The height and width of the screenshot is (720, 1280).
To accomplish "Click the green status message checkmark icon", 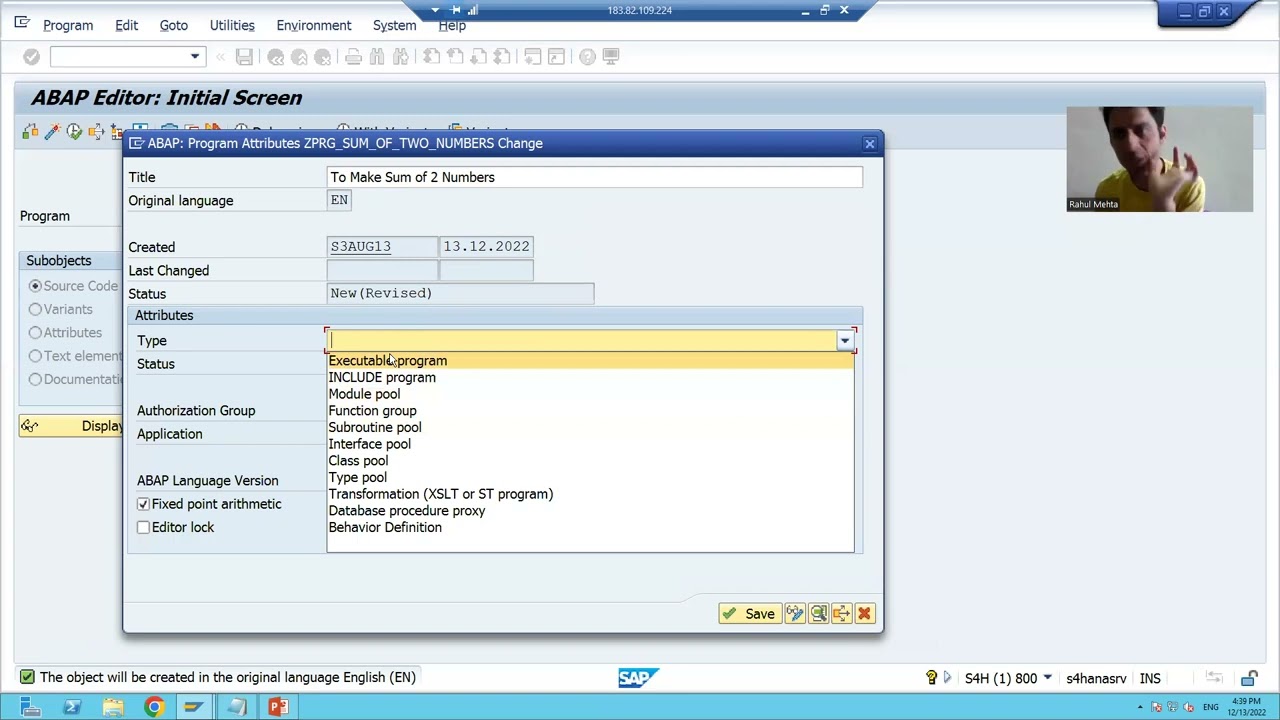I will pos(27,677).
